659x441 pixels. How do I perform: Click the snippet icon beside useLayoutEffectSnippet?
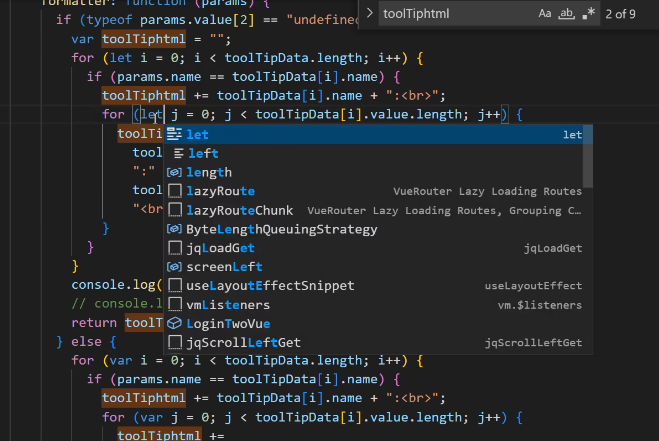coord(175,285)
